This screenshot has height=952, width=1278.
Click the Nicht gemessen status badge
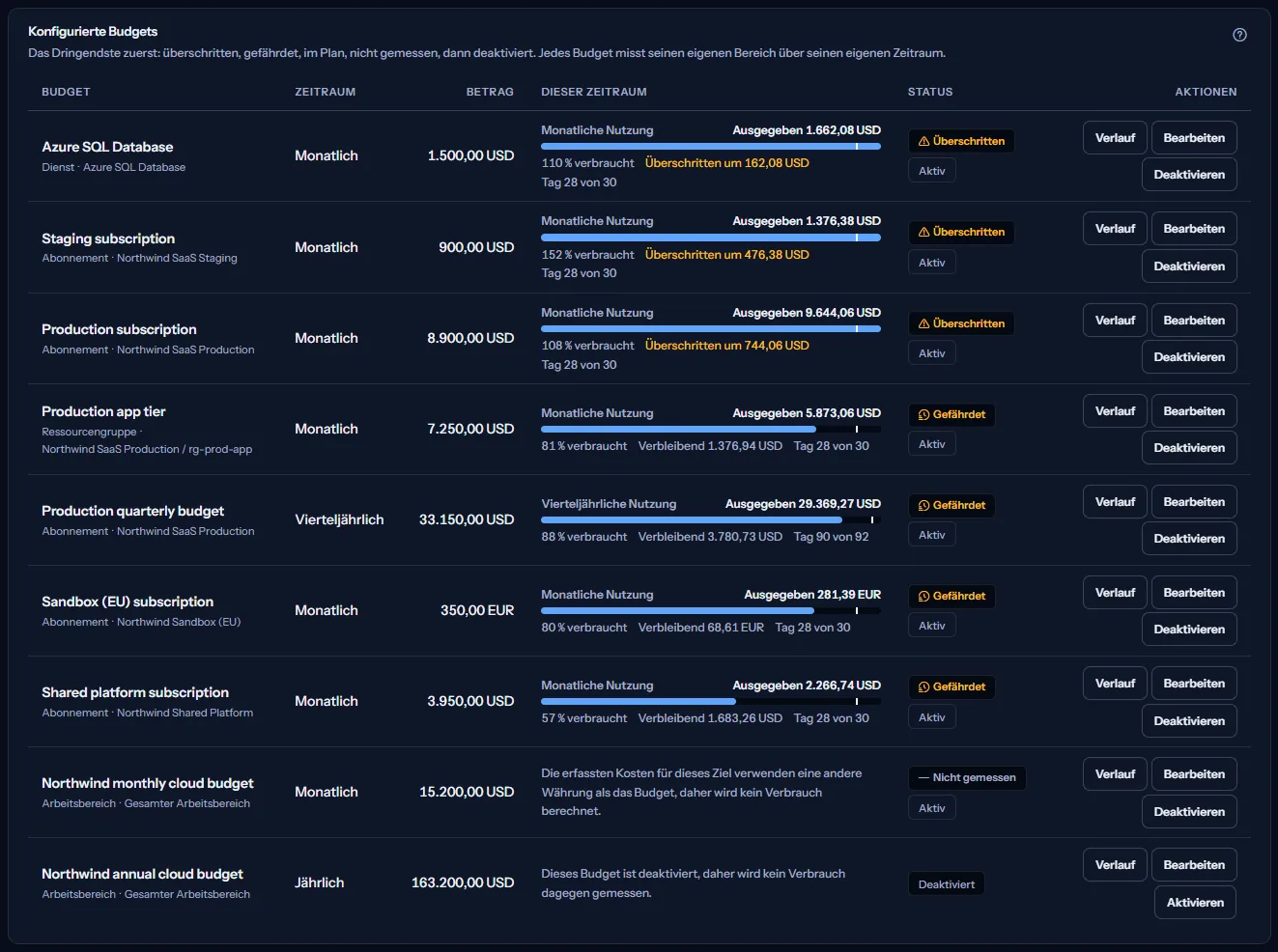(967, 777)
